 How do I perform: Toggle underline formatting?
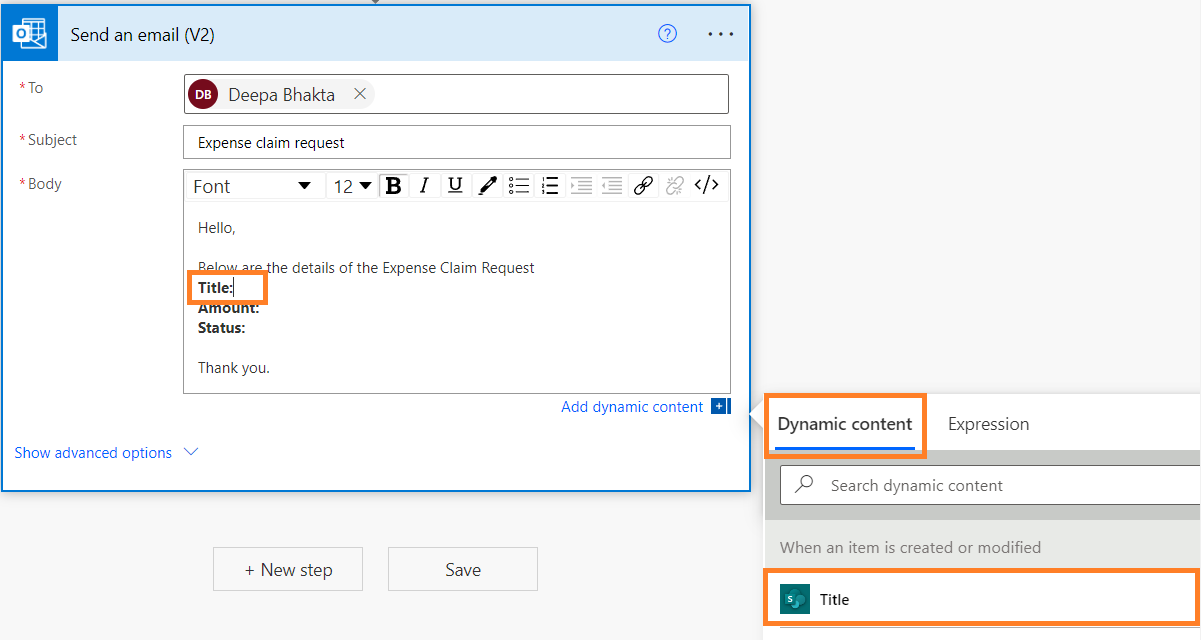(x=455, y=185)
